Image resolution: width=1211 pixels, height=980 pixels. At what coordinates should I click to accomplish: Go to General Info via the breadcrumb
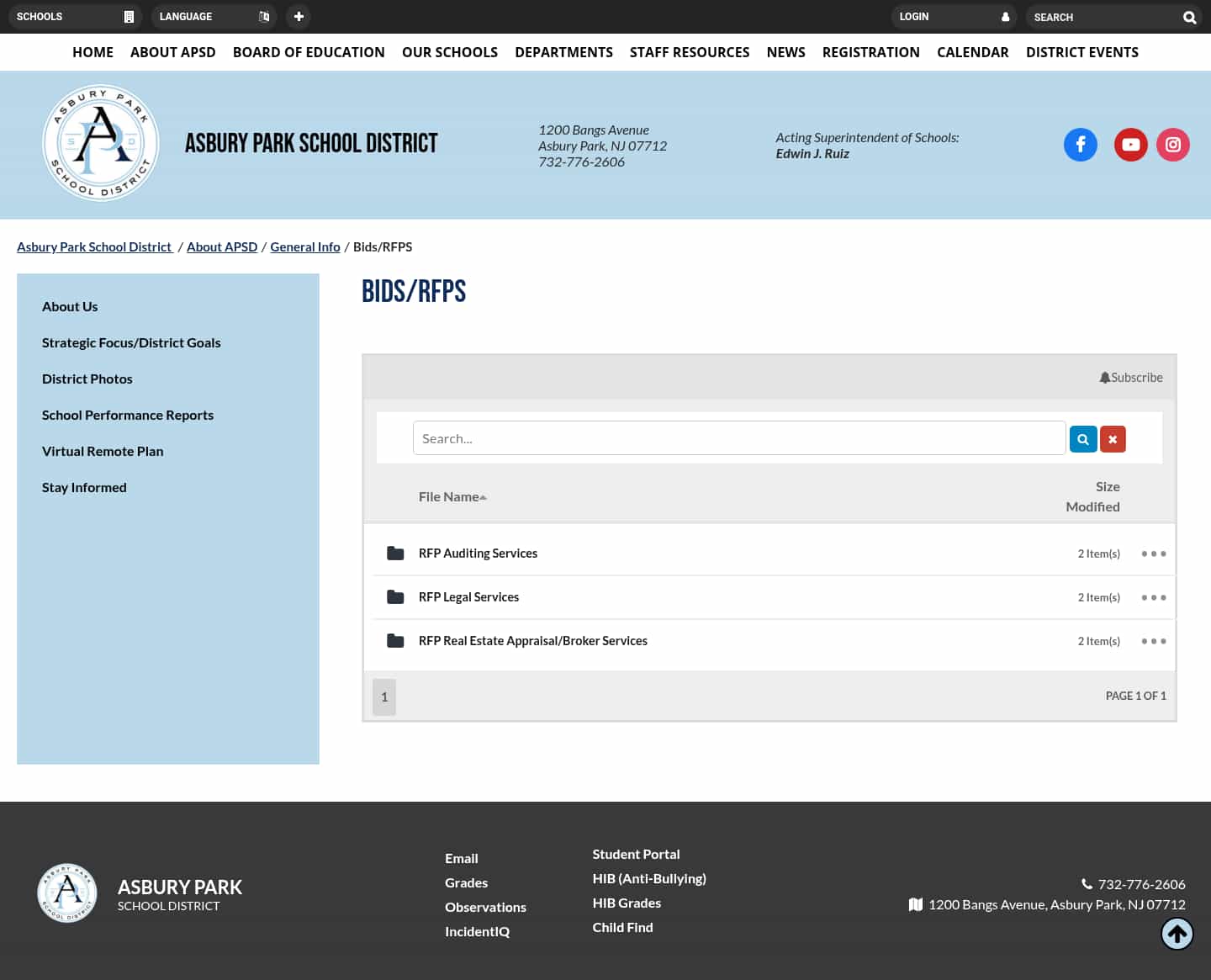(x=304, y=246)
